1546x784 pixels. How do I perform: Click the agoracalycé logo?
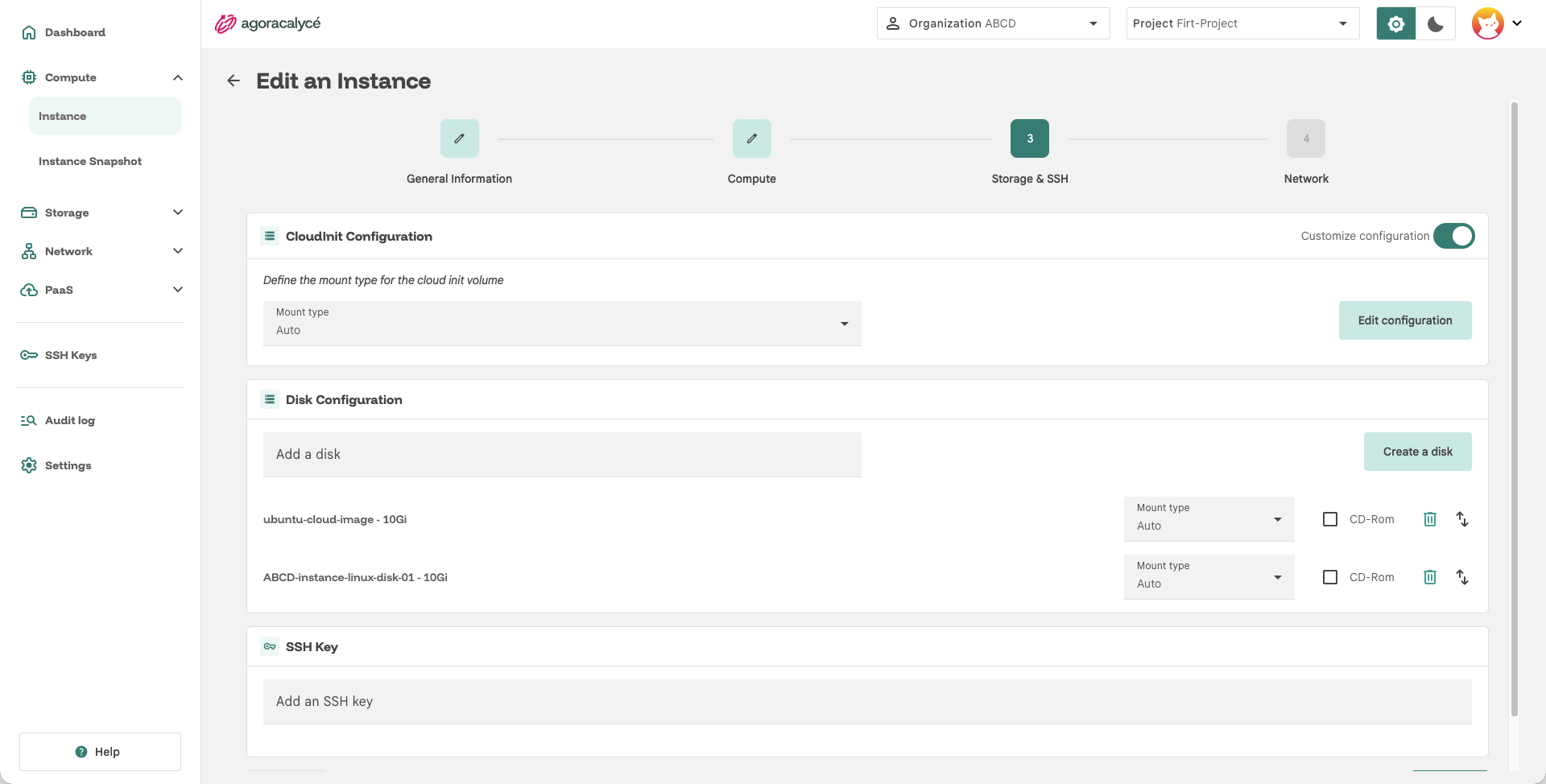[x=267, y=23]
